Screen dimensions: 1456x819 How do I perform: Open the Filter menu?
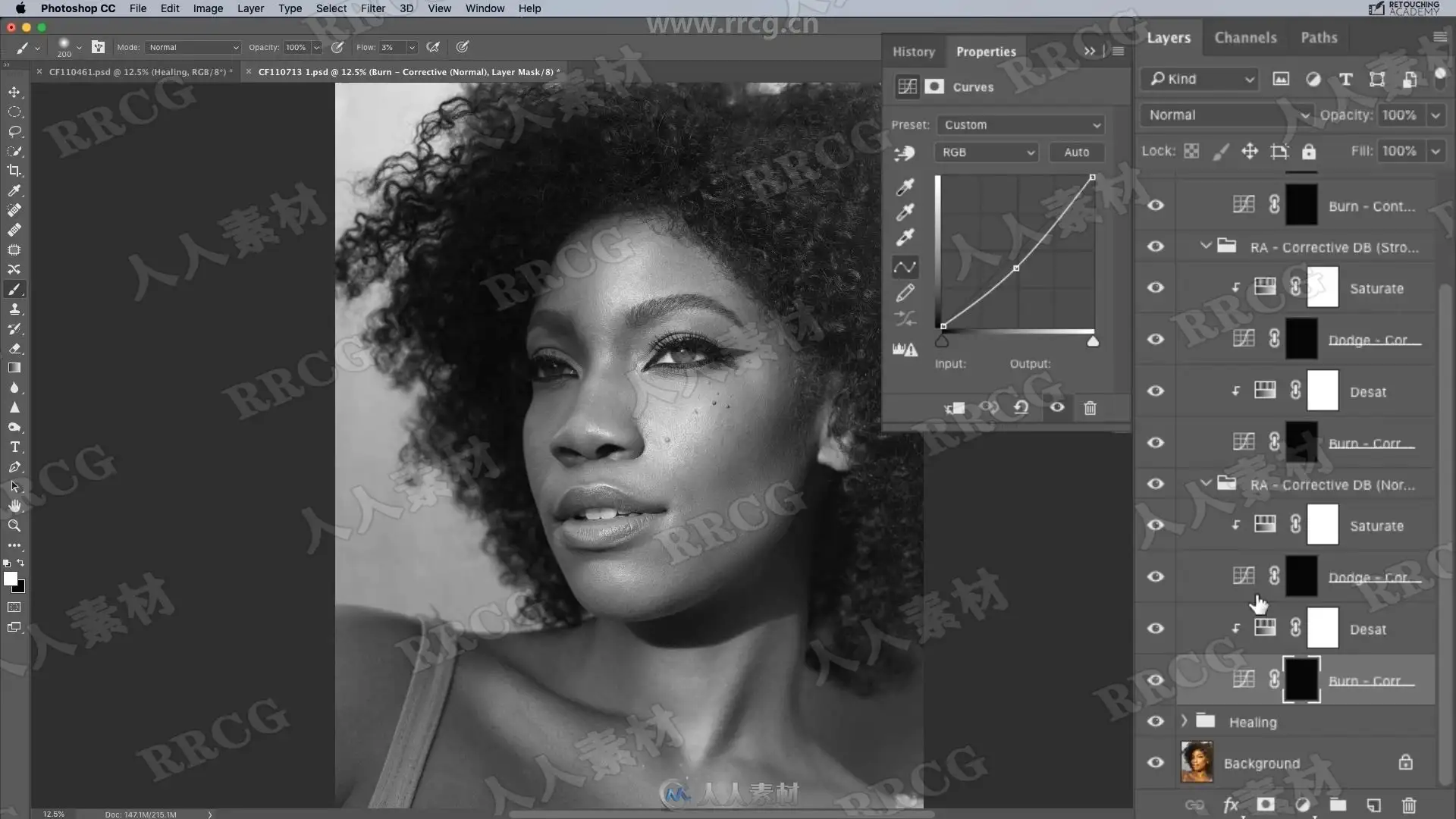tap(372, 8)
